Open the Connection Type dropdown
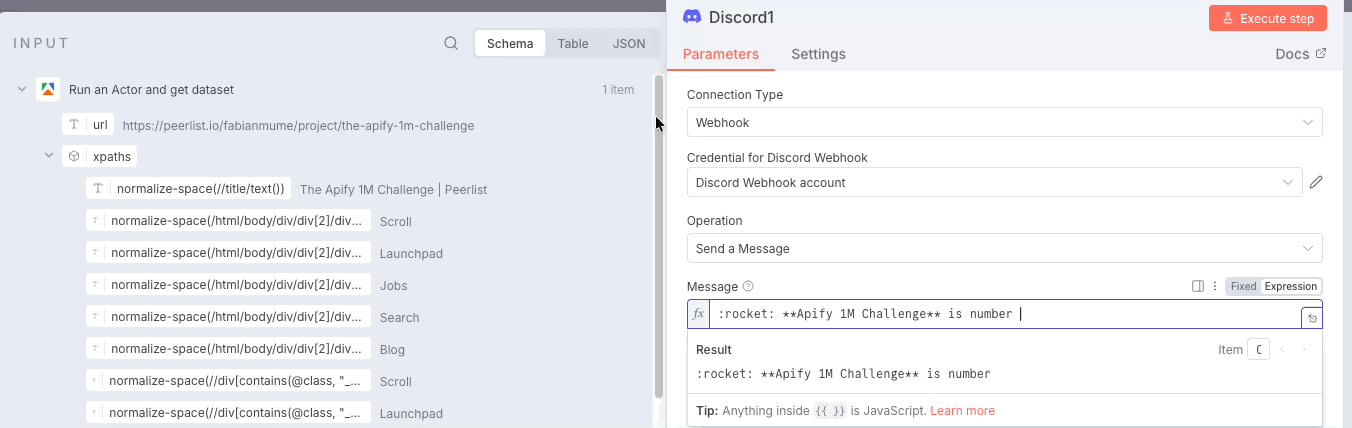This screenshot has width=1352, height=428. coord(1004,123)
